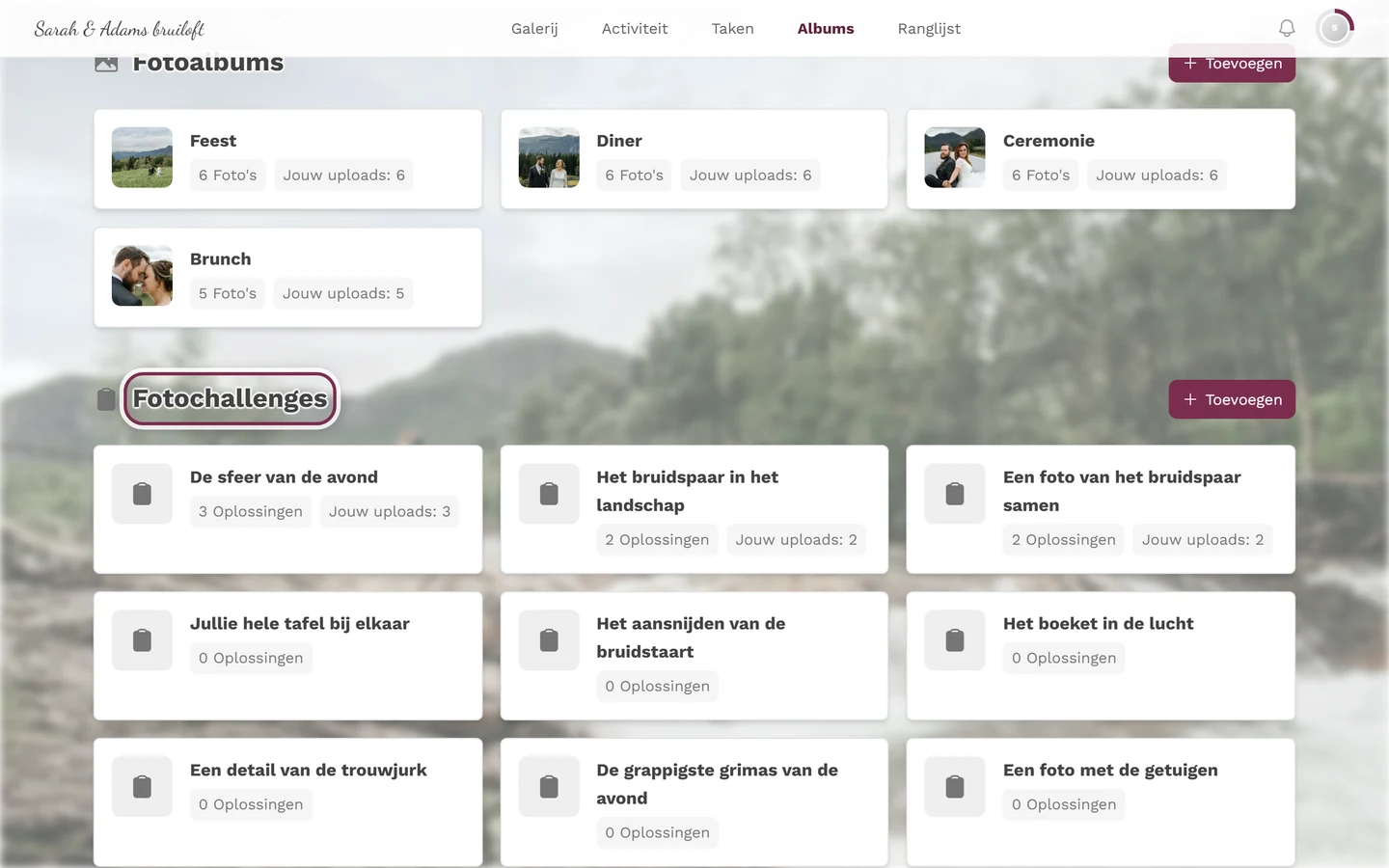This screenshot has height=868, width=1389.
Task: Open the Ceremonie album thumbnail
Action: click(x=955, y=157)
